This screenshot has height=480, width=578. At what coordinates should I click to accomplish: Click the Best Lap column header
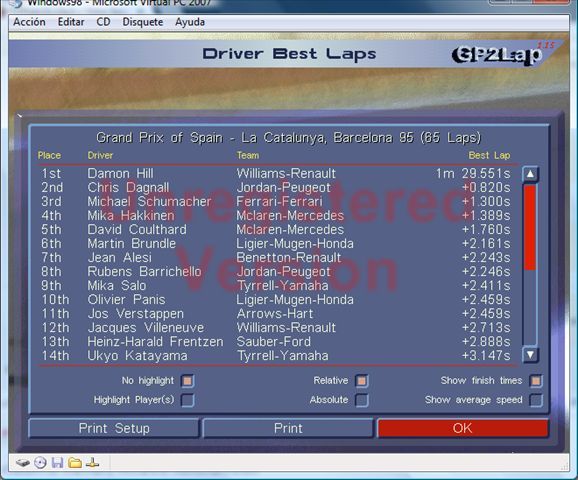[489, 156]
